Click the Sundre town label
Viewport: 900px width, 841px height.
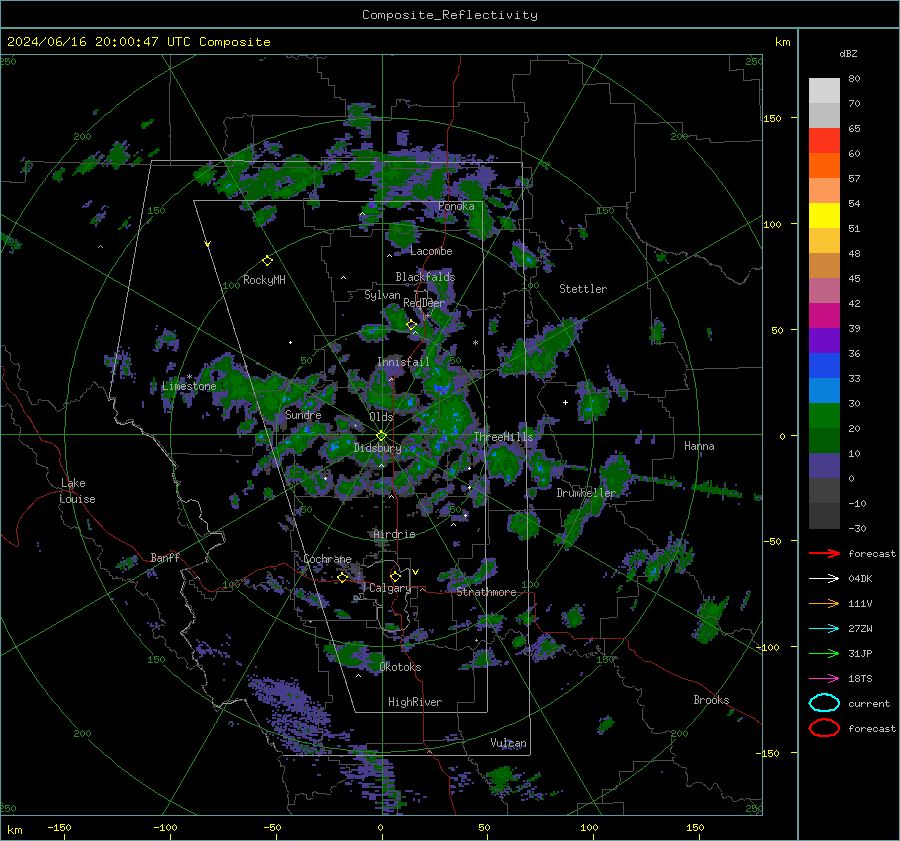(x=303, y=415)
